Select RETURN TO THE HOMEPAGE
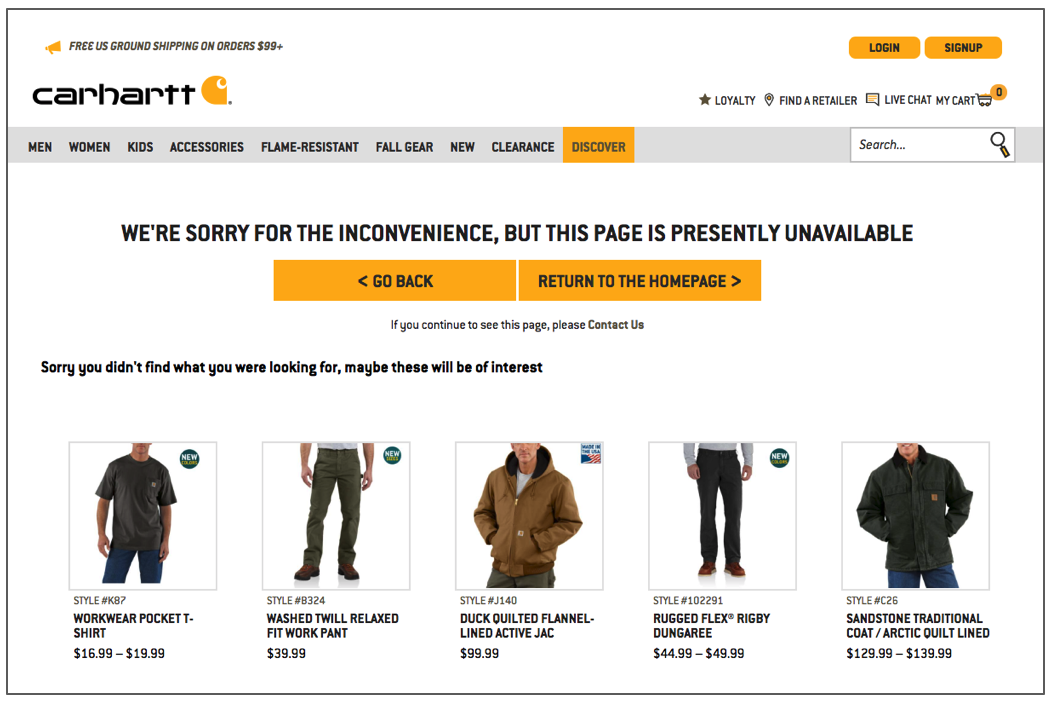 tap(639, 280)
